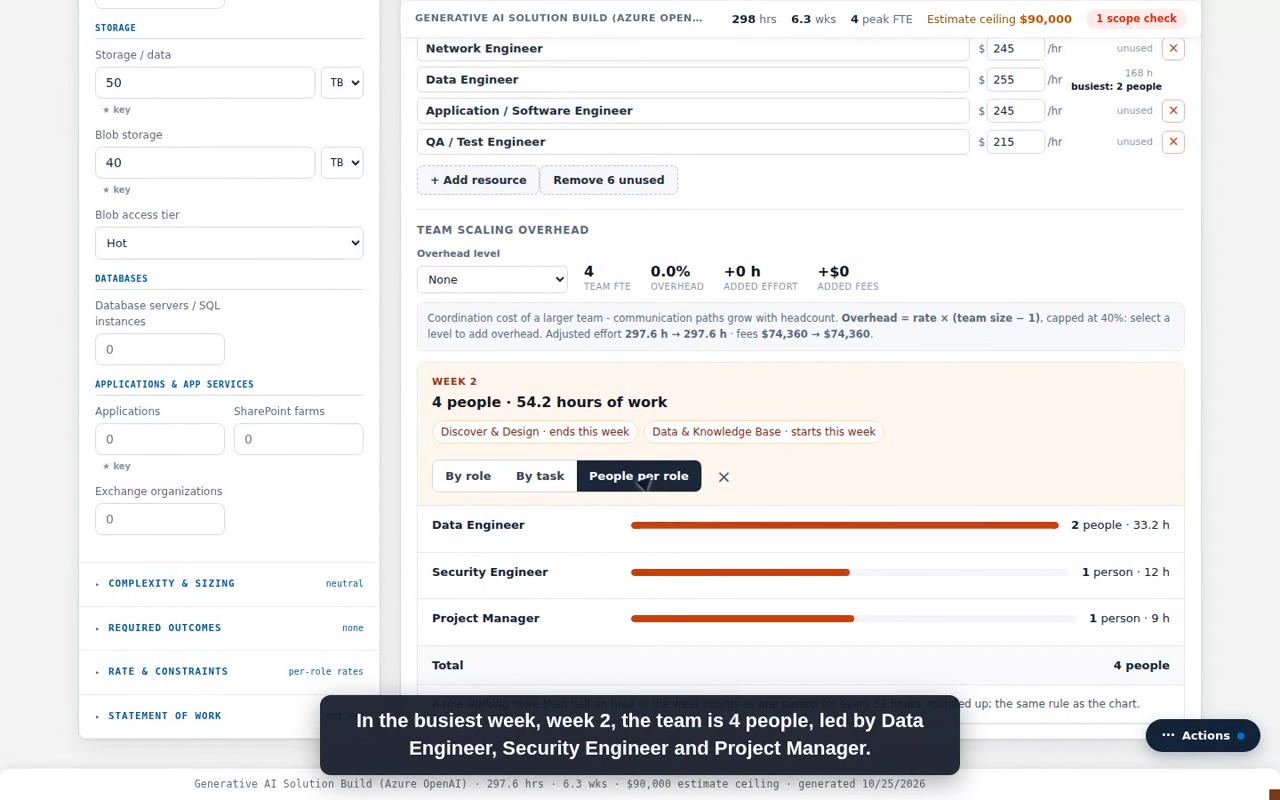Click the Data Engineer staffing bar
Image resolution: width=1280 pixels, height=800 pixels.
coord(845,525)
